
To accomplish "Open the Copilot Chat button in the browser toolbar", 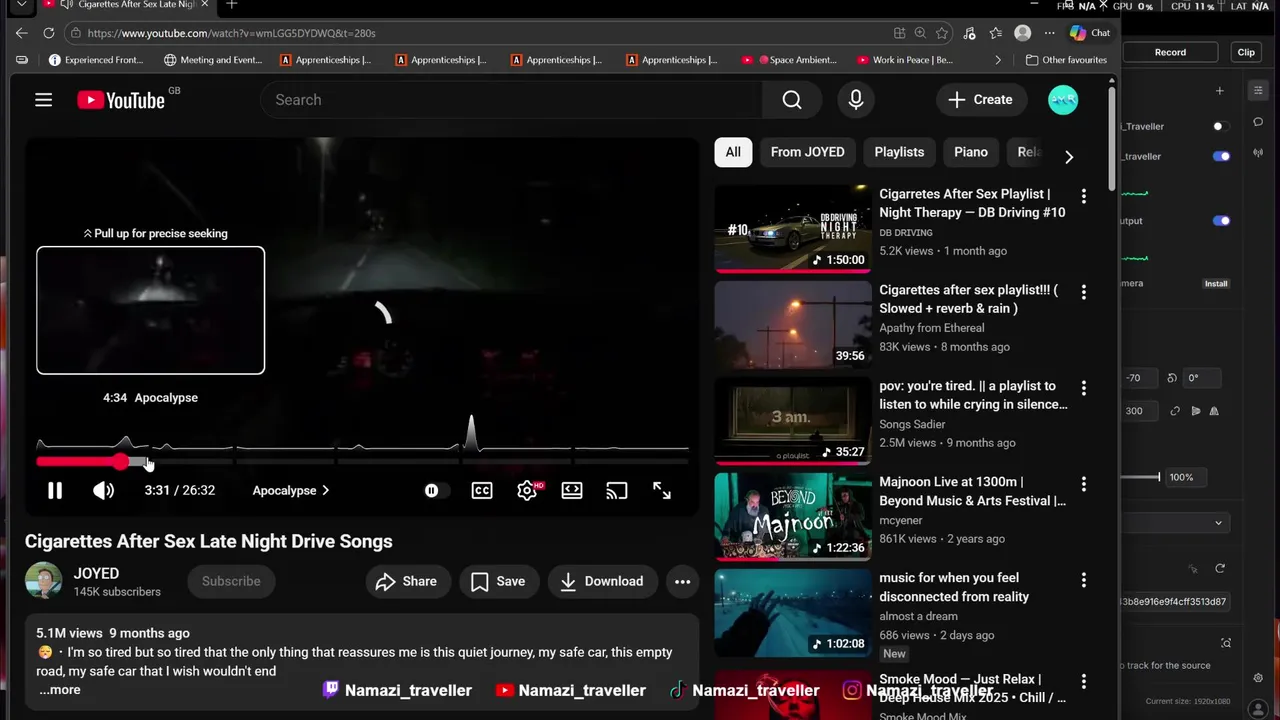I will [x=1090, y=33].
